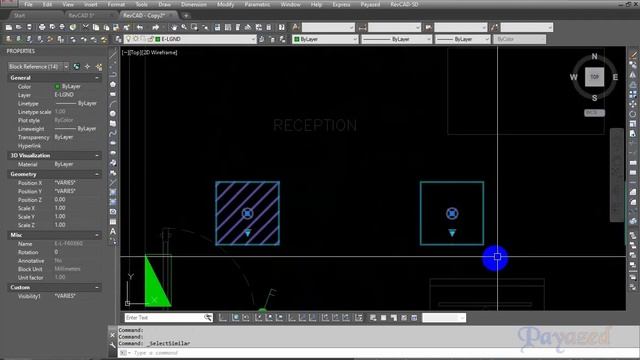Select the Circle draw tool
Image resolution: width=640 pixels, height=360 pixels.
click(x=113, y=113)
